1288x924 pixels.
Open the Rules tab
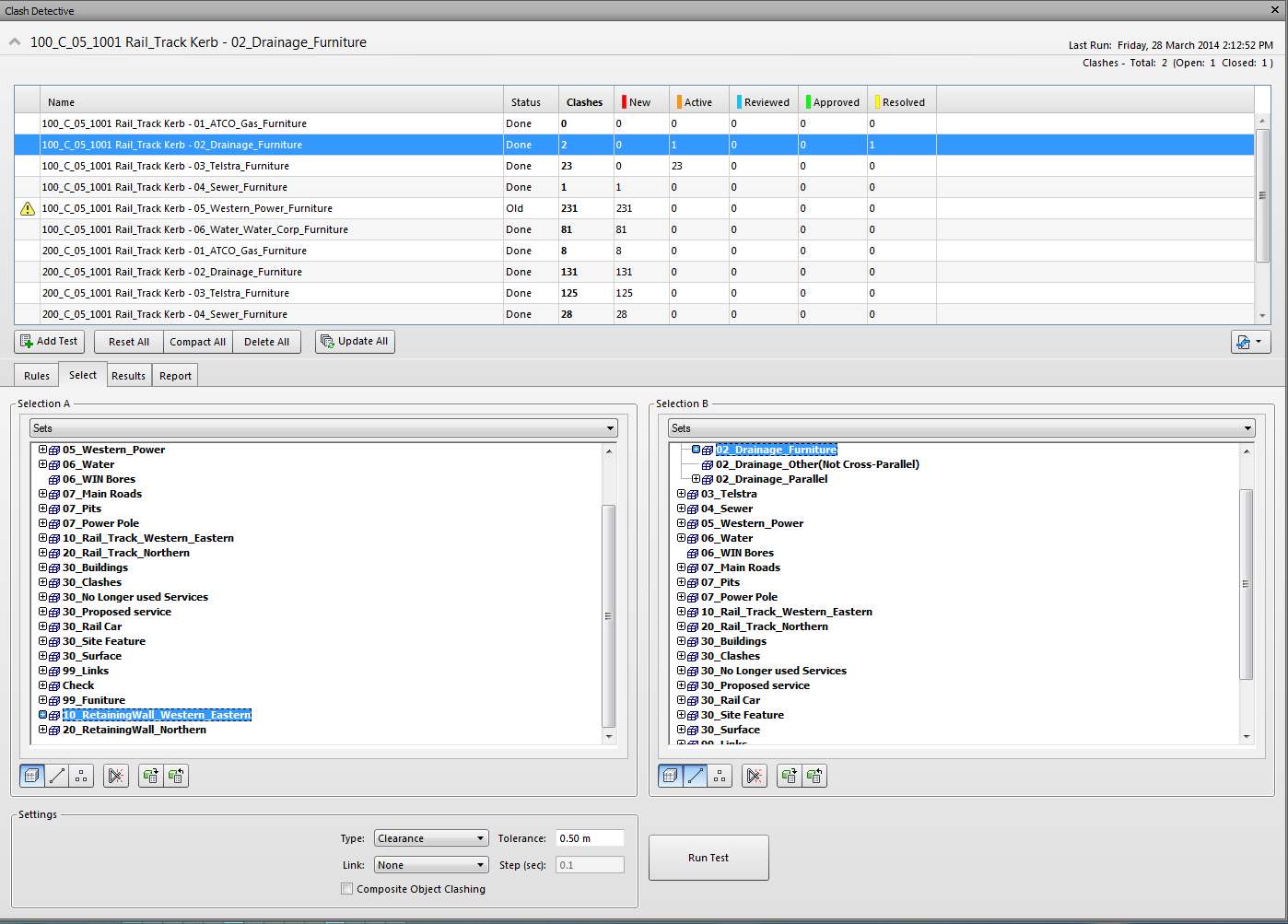point(35,375)
